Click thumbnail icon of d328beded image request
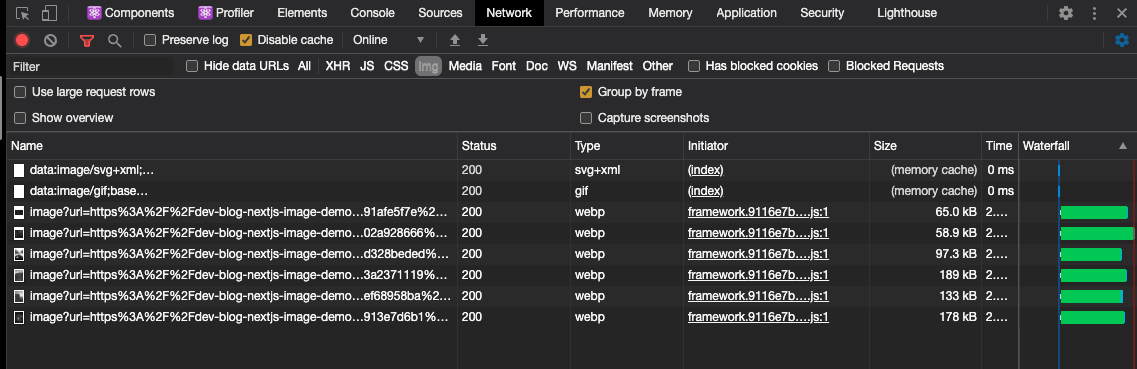This screenshot has width=1137, height=369. pos(20,254)
